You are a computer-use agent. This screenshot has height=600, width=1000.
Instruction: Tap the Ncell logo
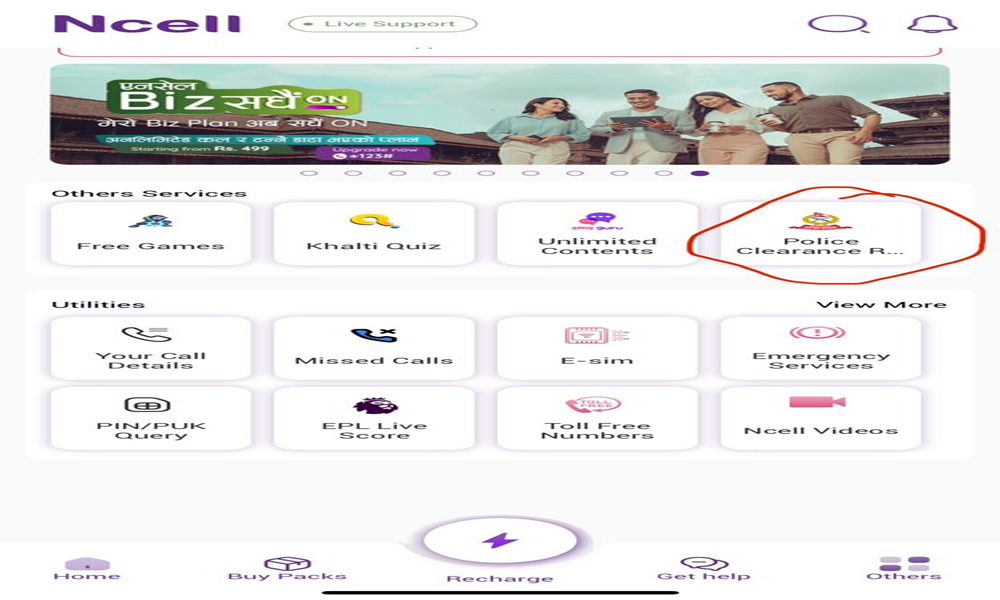(x=147, y=24)
